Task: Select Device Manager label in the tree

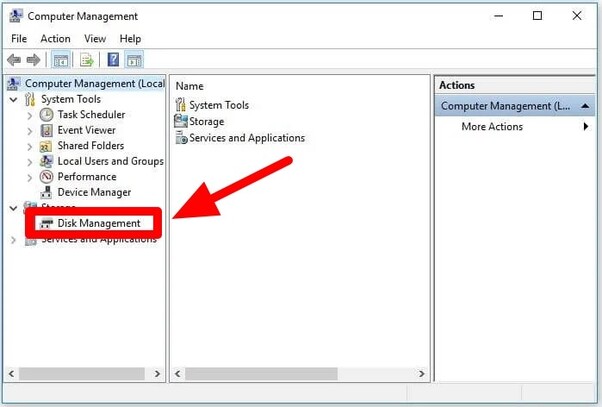Action: coord(94,192)
